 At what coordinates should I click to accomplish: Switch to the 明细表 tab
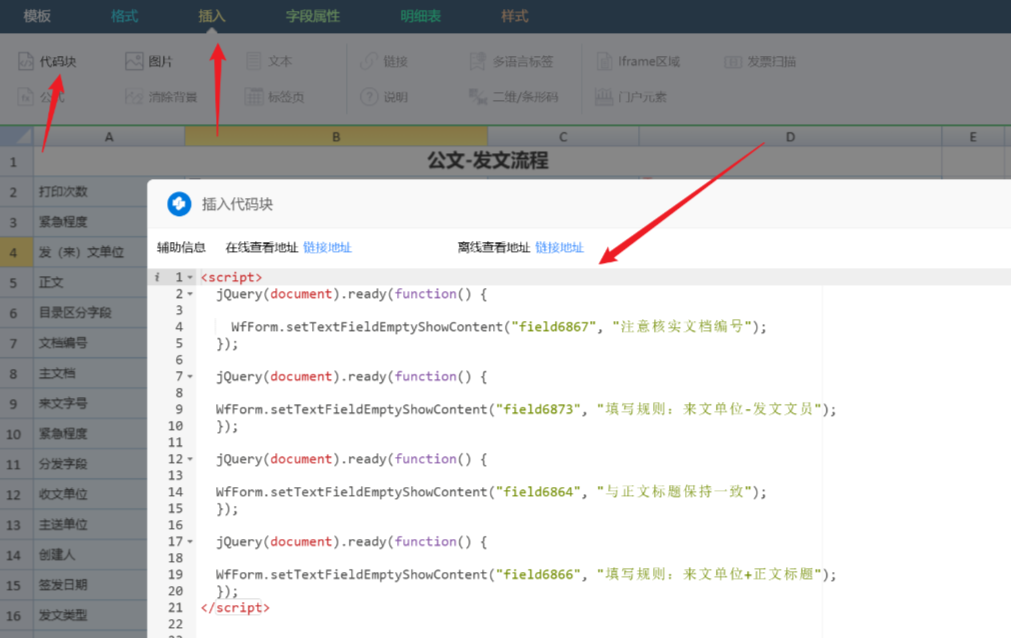click(x=420, y=16)
